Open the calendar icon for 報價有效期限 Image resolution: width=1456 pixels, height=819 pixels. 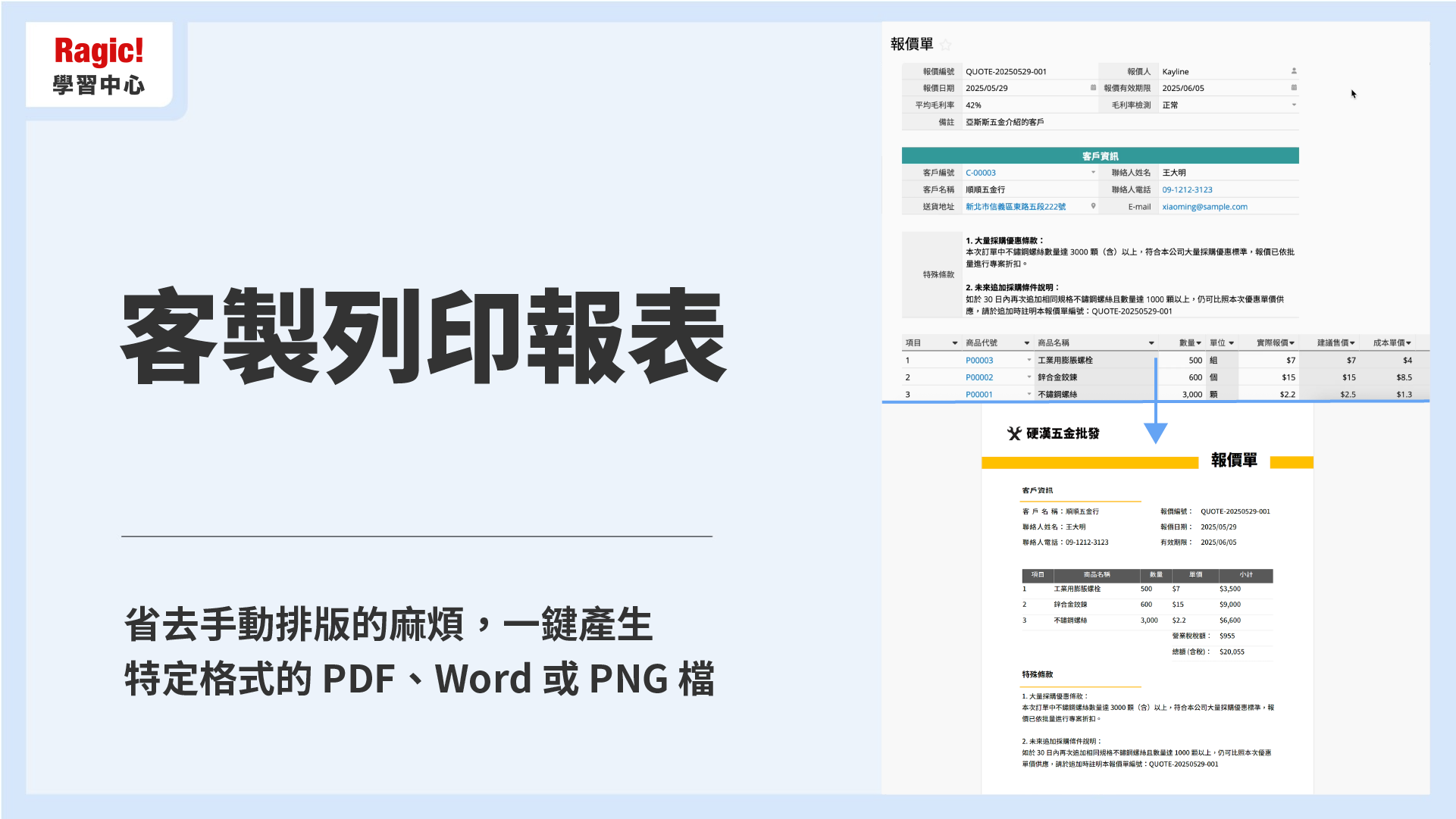[x=1295, y=88]
